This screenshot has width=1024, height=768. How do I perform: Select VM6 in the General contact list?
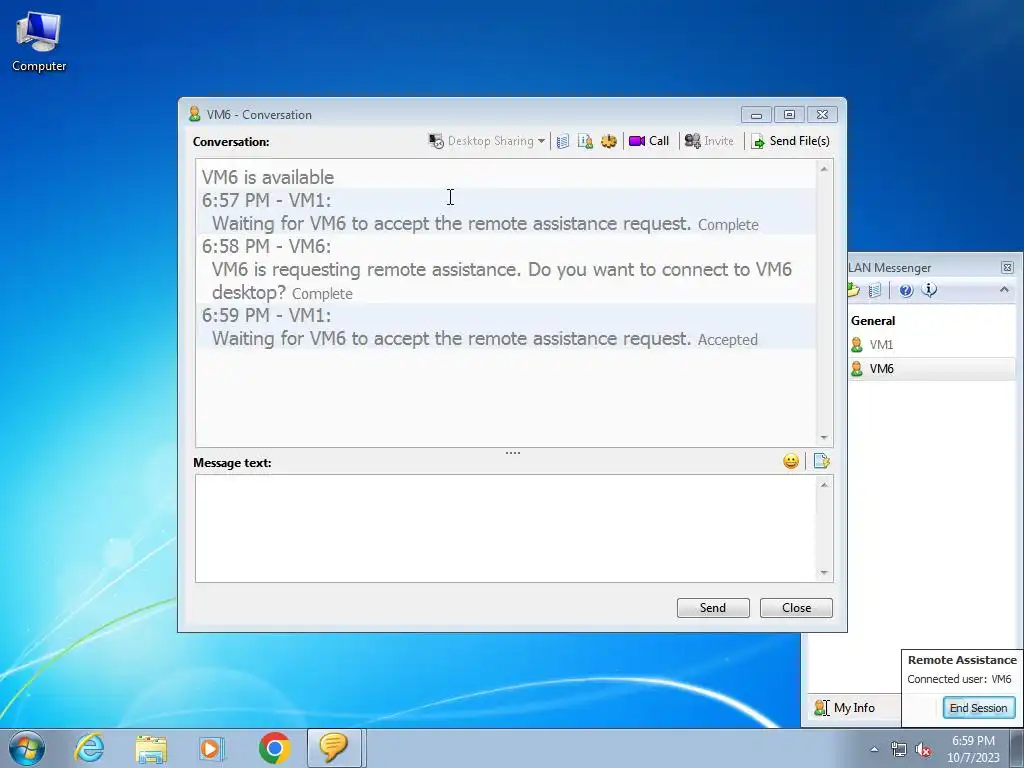click(x=932, y=369)
